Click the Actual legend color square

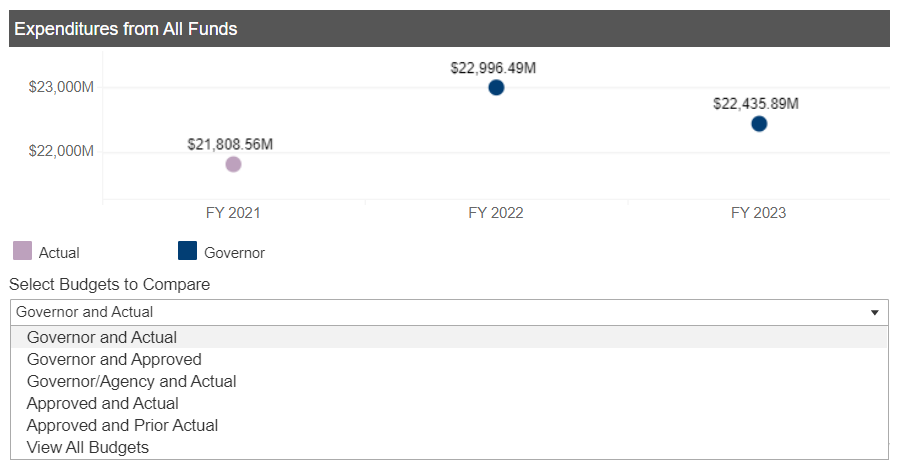point(22,251)
